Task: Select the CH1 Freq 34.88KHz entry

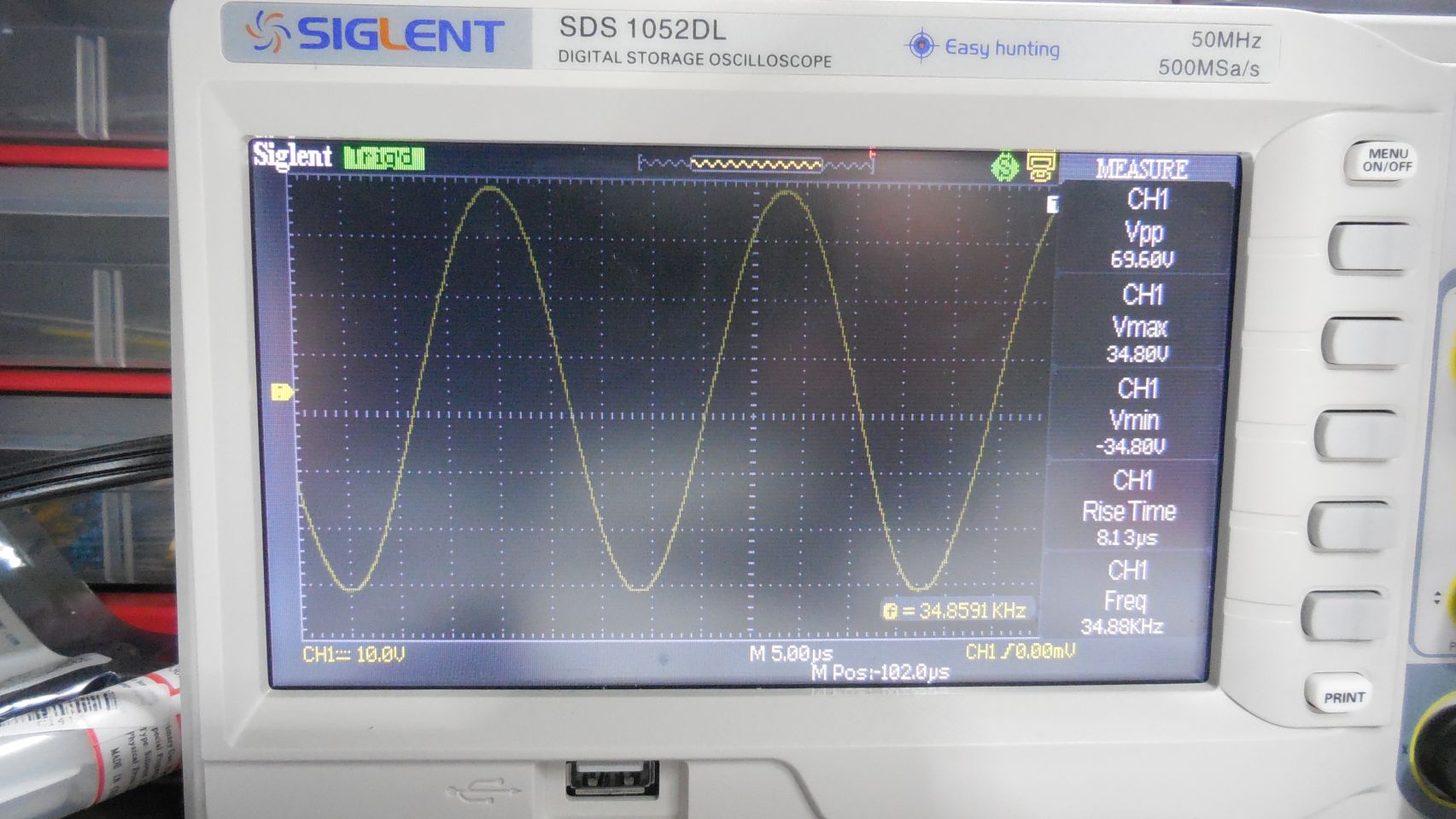Action: pyautogui.click(x=1124, y=598)
